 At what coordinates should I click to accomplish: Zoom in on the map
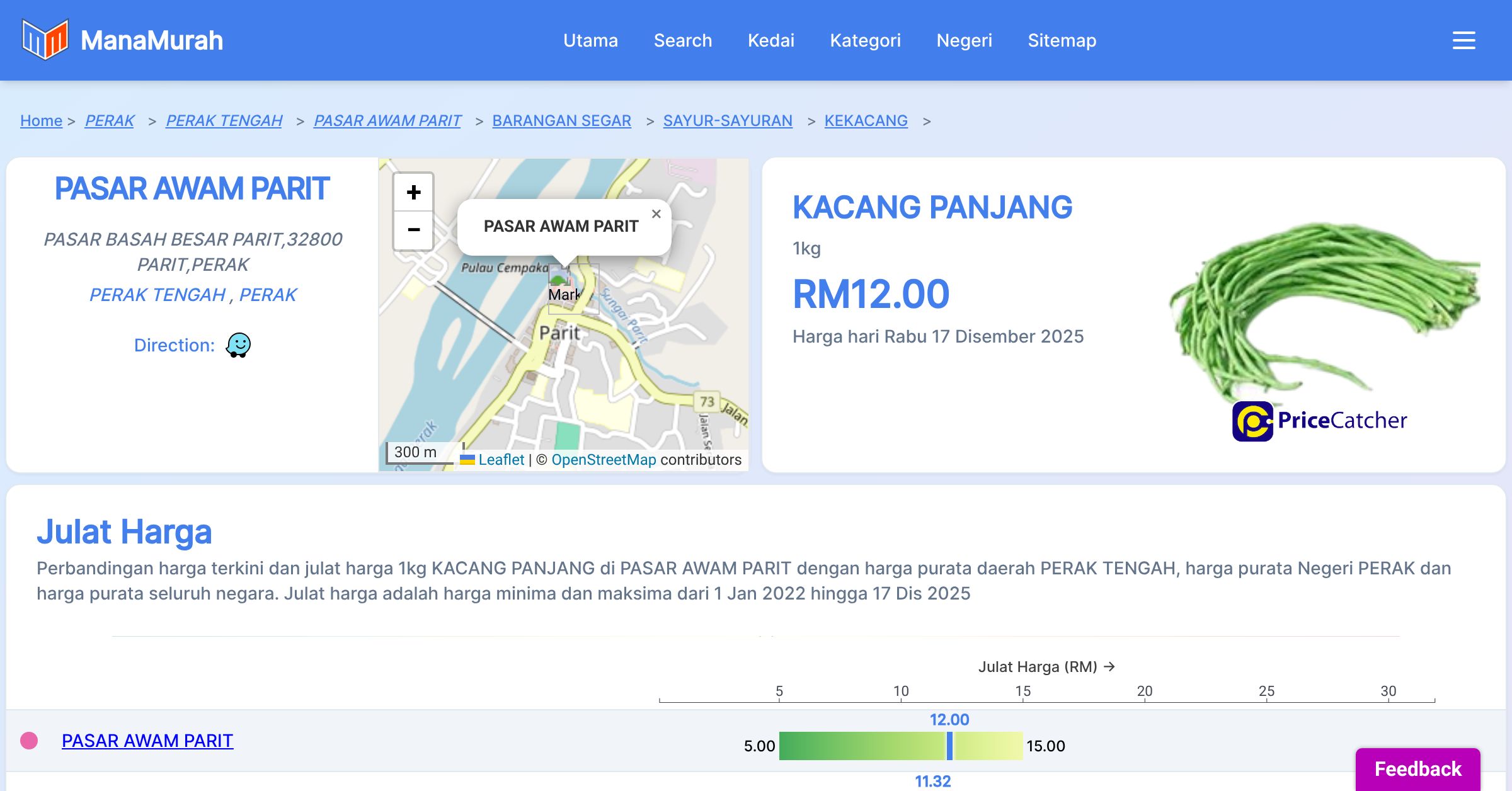[x=413, y=192]
